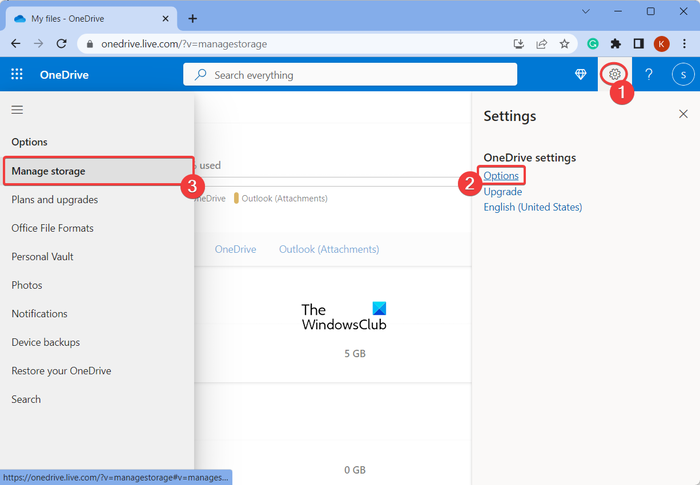
Task: Open the Microsoft app launcher grid
Action: coord(17,74)
